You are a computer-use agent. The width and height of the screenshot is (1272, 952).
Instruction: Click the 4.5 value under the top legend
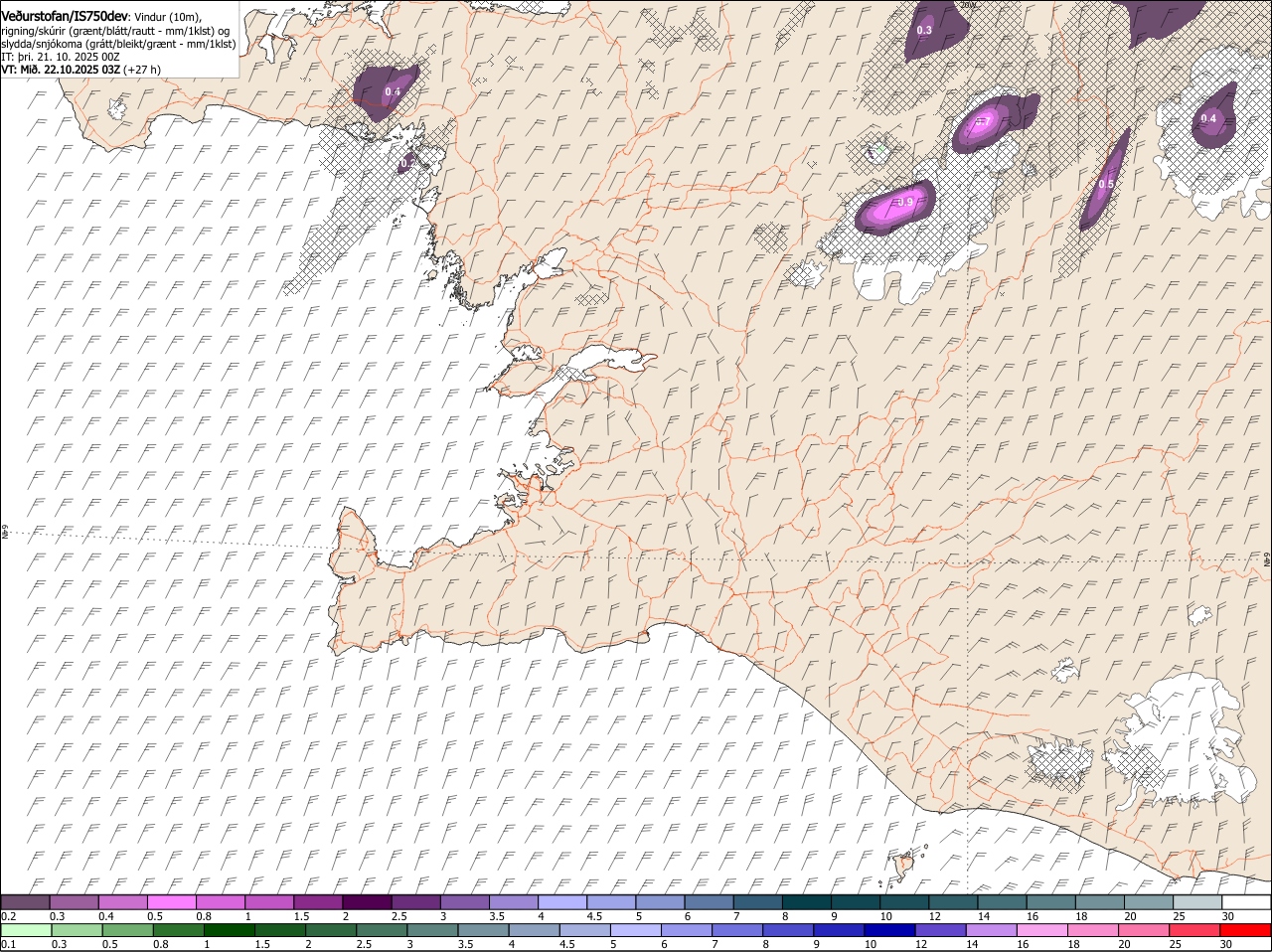(594, 915)
